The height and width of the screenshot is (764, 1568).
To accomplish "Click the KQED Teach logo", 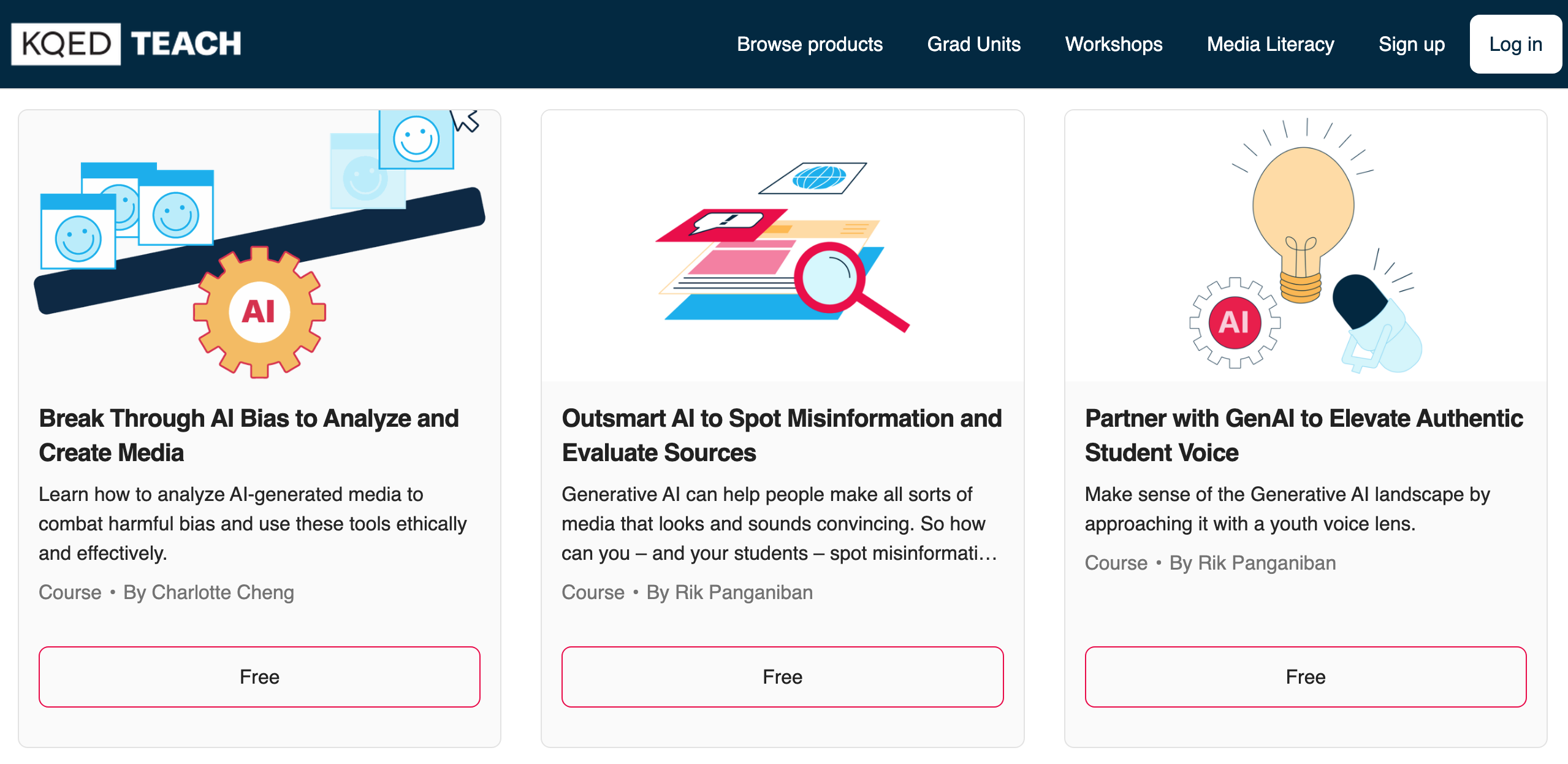I will point(126,44).
